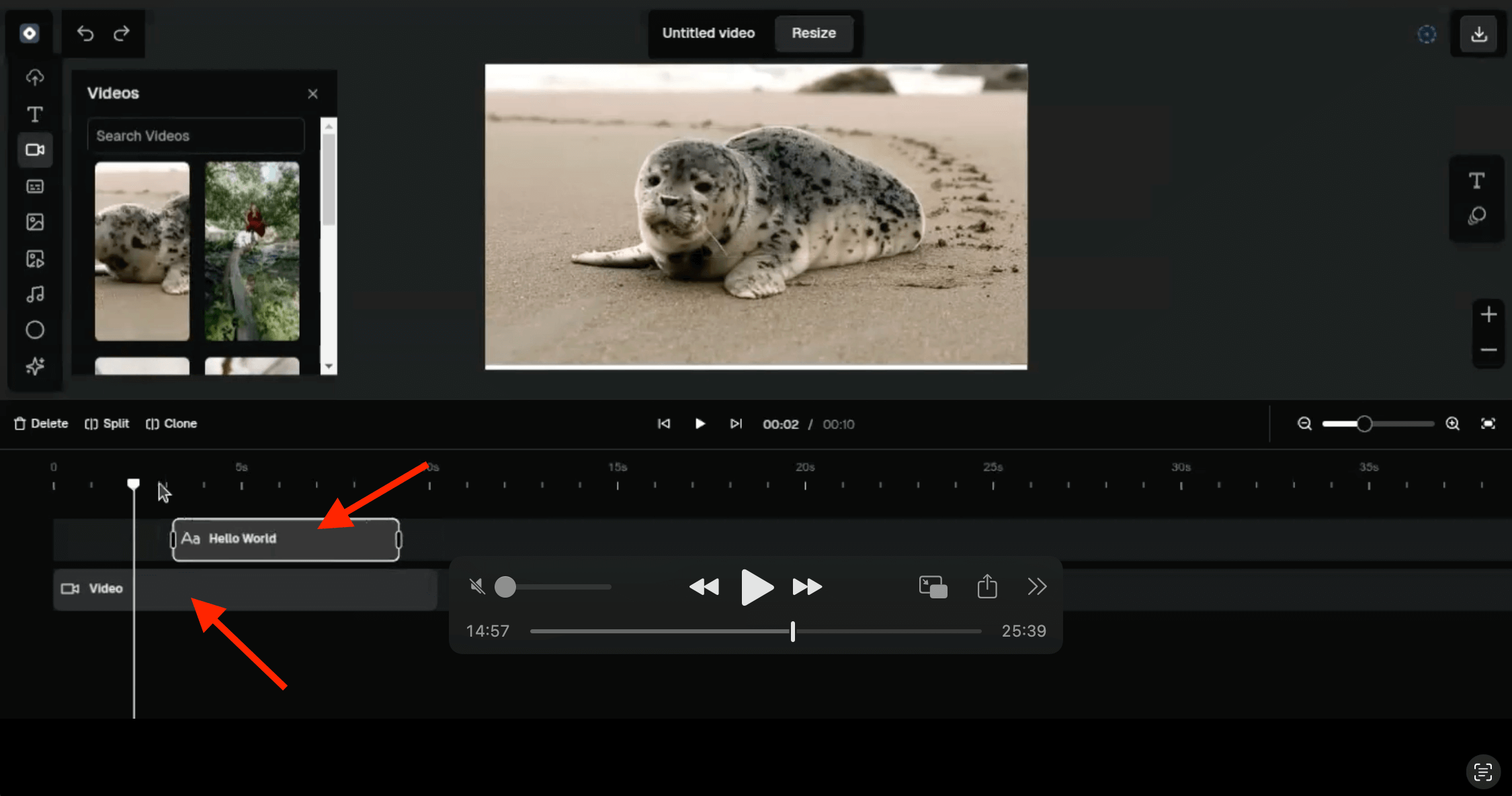Click the Split button
The width and height of the screenshot is (1512, 796).
(107, 424)
